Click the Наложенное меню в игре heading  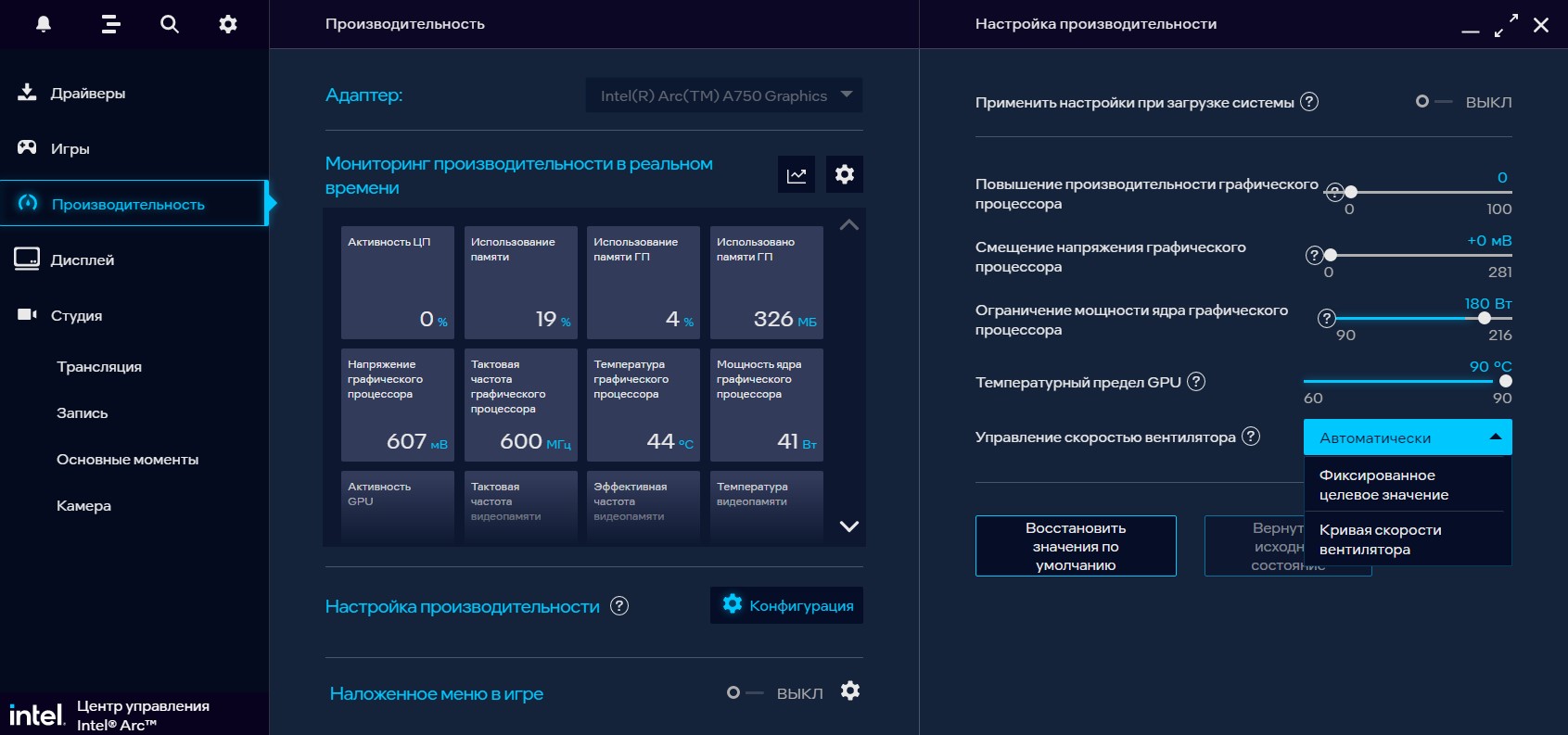click(x=437, y=693)
